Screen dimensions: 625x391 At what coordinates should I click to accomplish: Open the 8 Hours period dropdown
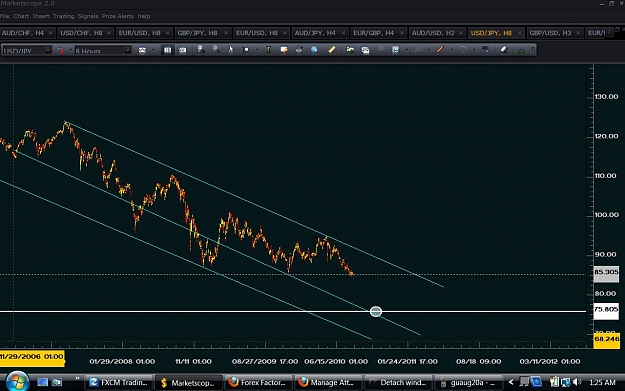127,50
